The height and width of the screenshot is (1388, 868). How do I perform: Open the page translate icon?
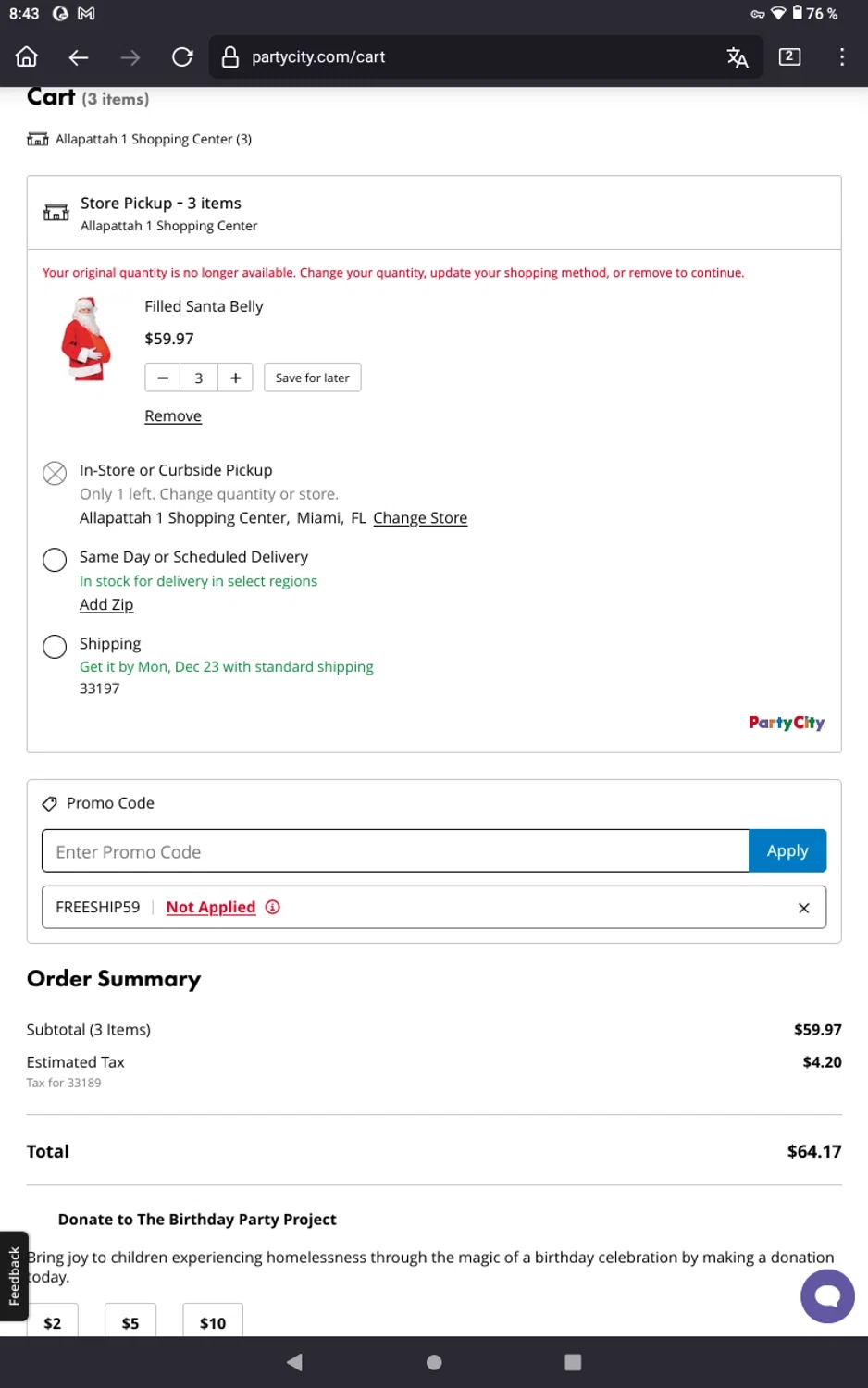[x=738, y=57]
